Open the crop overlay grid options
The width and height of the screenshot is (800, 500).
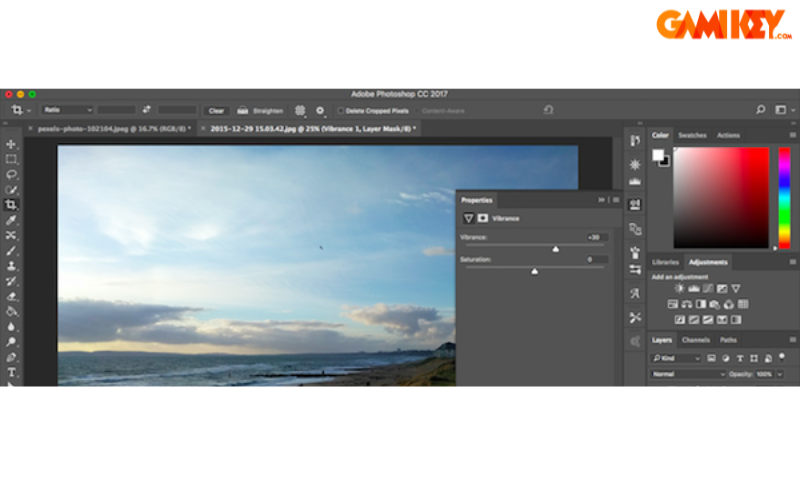[300, 110]
